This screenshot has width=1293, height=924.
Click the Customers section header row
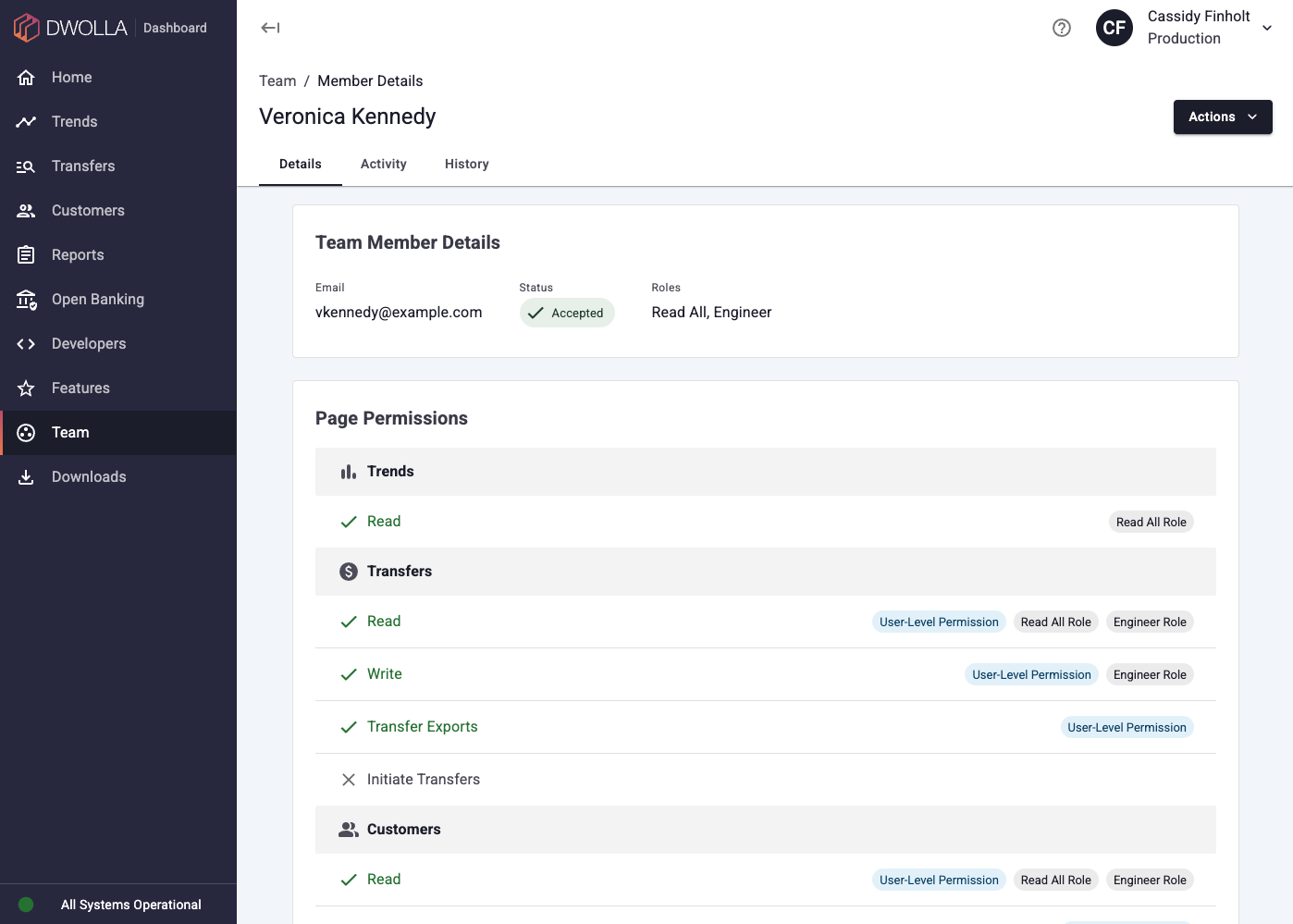coord(766,830)
